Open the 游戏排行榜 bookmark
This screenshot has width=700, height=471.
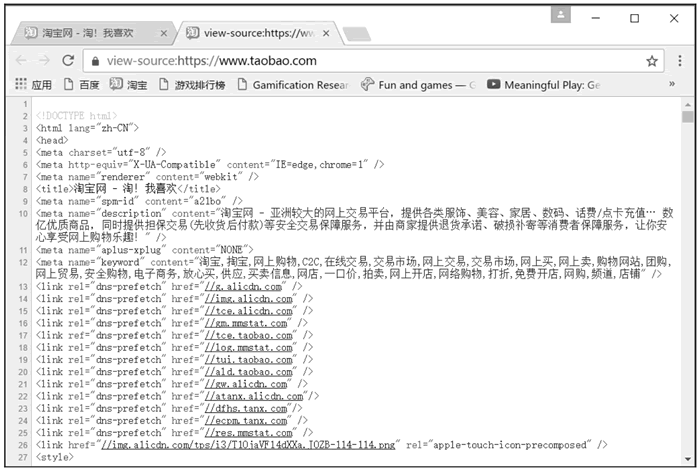click(192, 84)
